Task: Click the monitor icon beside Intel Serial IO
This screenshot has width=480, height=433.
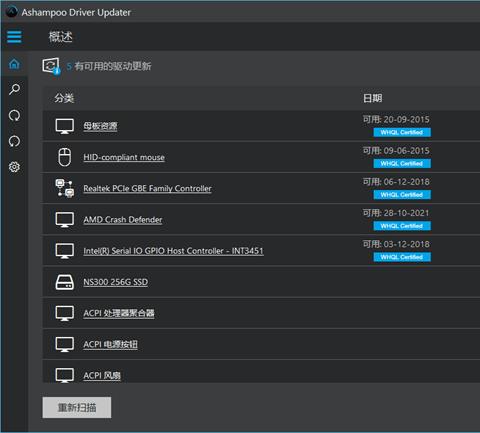Action: tap(65, 251)
